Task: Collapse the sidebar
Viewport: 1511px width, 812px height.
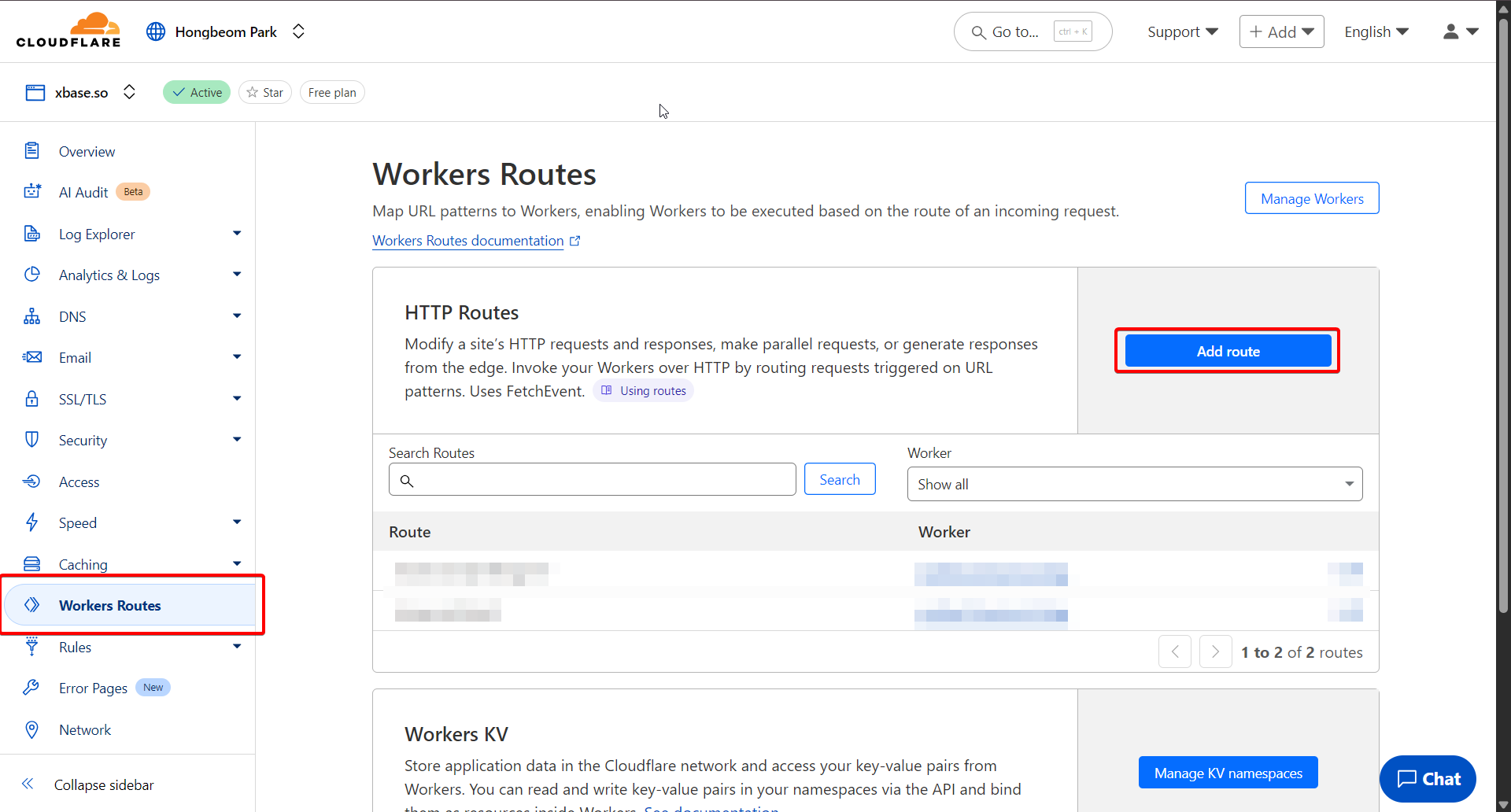Action: [x=87, y=784]
